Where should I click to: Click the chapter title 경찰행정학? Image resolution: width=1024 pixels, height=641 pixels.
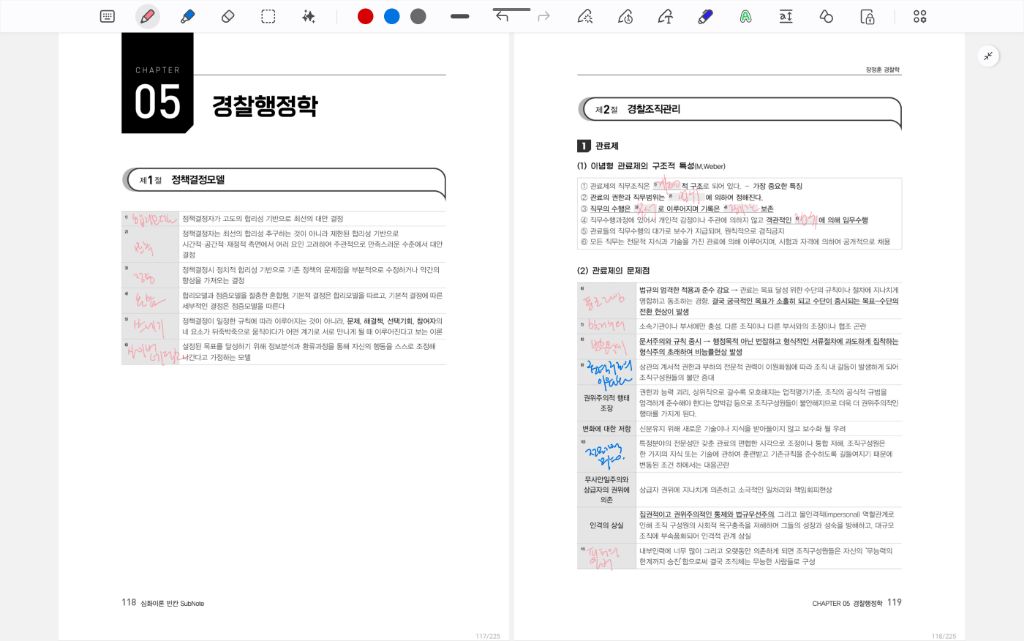[264, 106]
